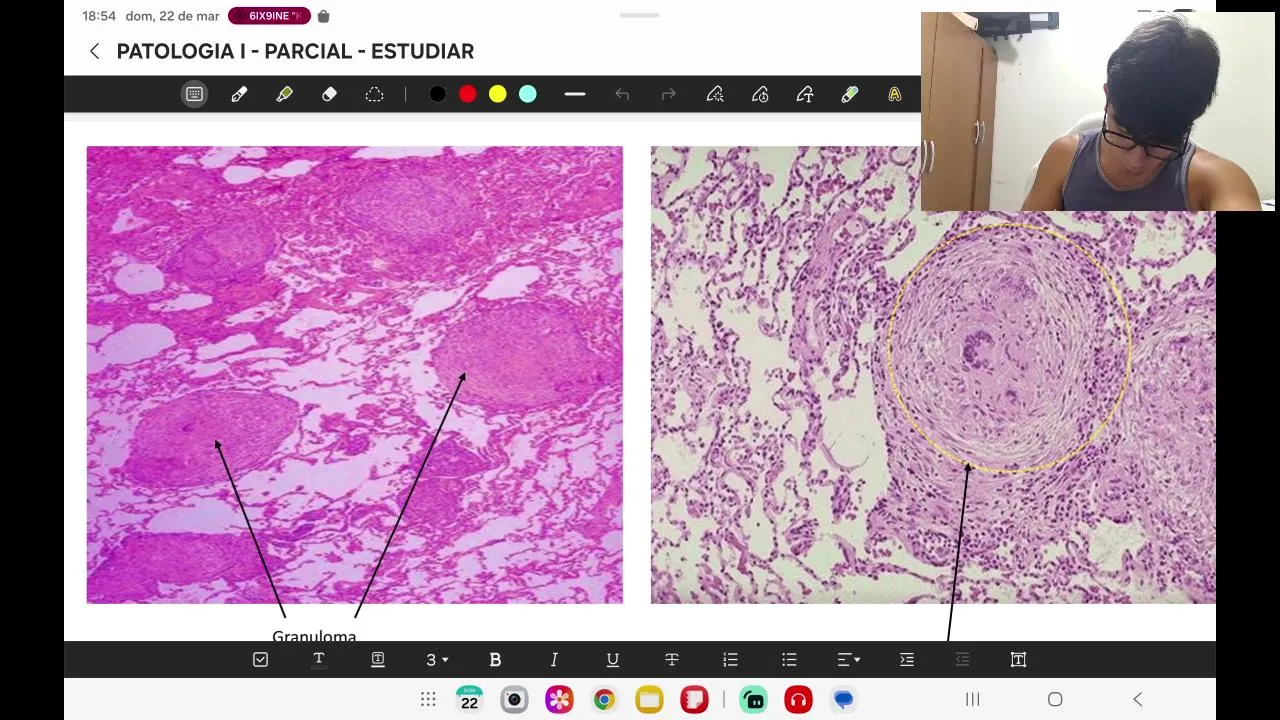Viewport: 1280px width, 720px height.
Task: Tap the webcam overlay video window
Action: 1098,111
